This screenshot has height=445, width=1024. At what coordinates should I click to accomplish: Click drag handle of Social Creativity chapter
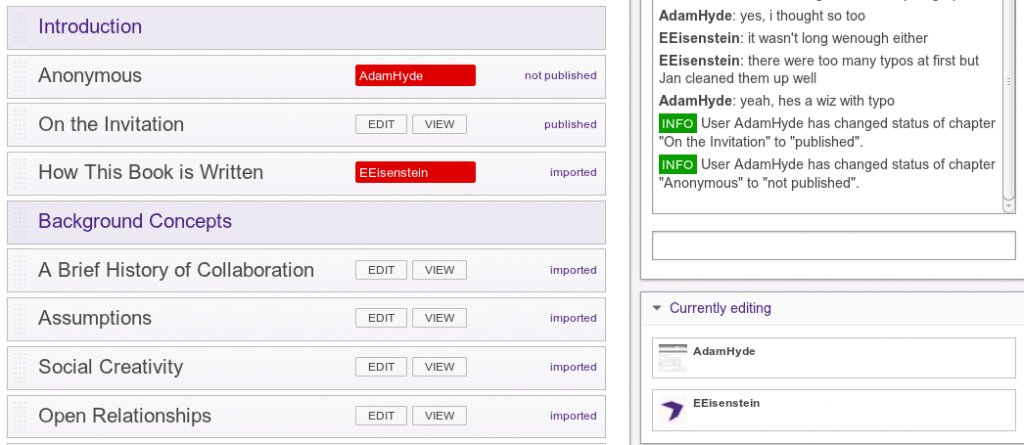pos(20,368)
